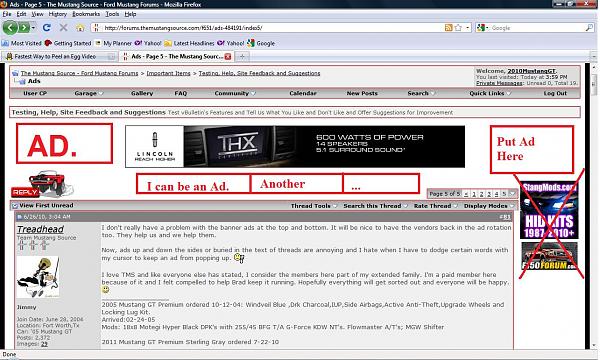The height and width of the screenshot is (360, 600).
Task: Click the page vertical scrollbar
Action: pyautogui.click(x=594, y=207)
